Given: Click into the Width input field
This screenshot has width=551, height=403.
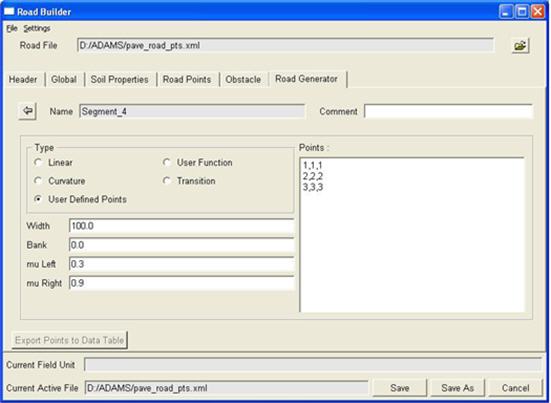Looking at the screenshot, I should pos(181,226).
